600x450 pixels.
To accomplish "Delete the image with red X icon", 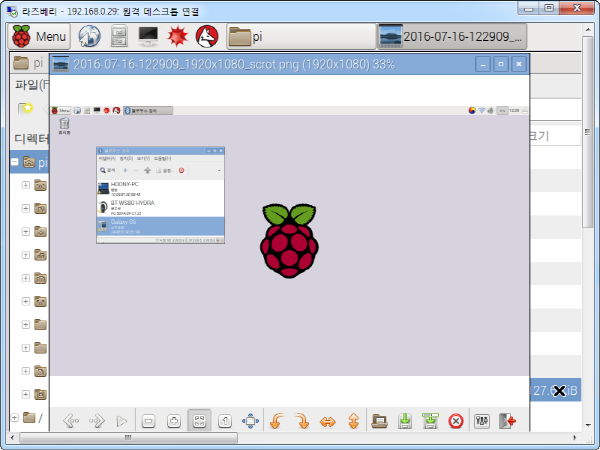I will click(x=456, y=421).
